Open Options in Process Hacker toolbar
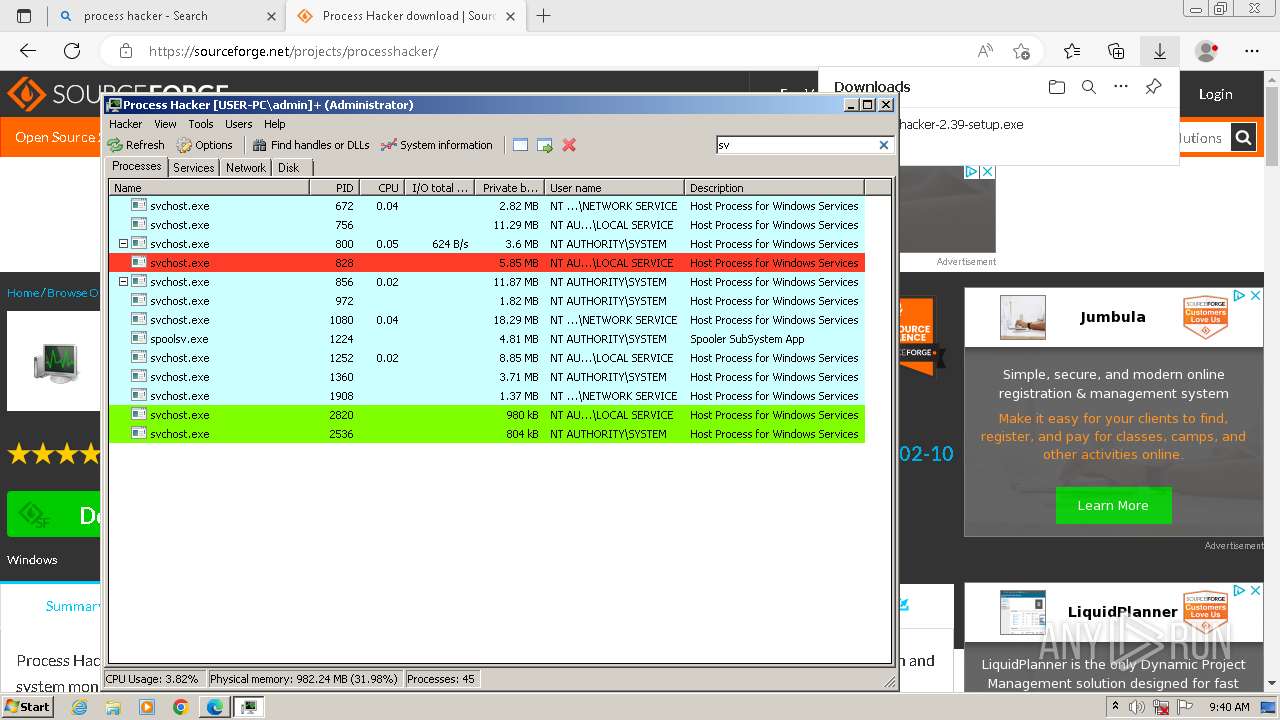This screenshot has width=1280, height=720. (x=205, y=145)
